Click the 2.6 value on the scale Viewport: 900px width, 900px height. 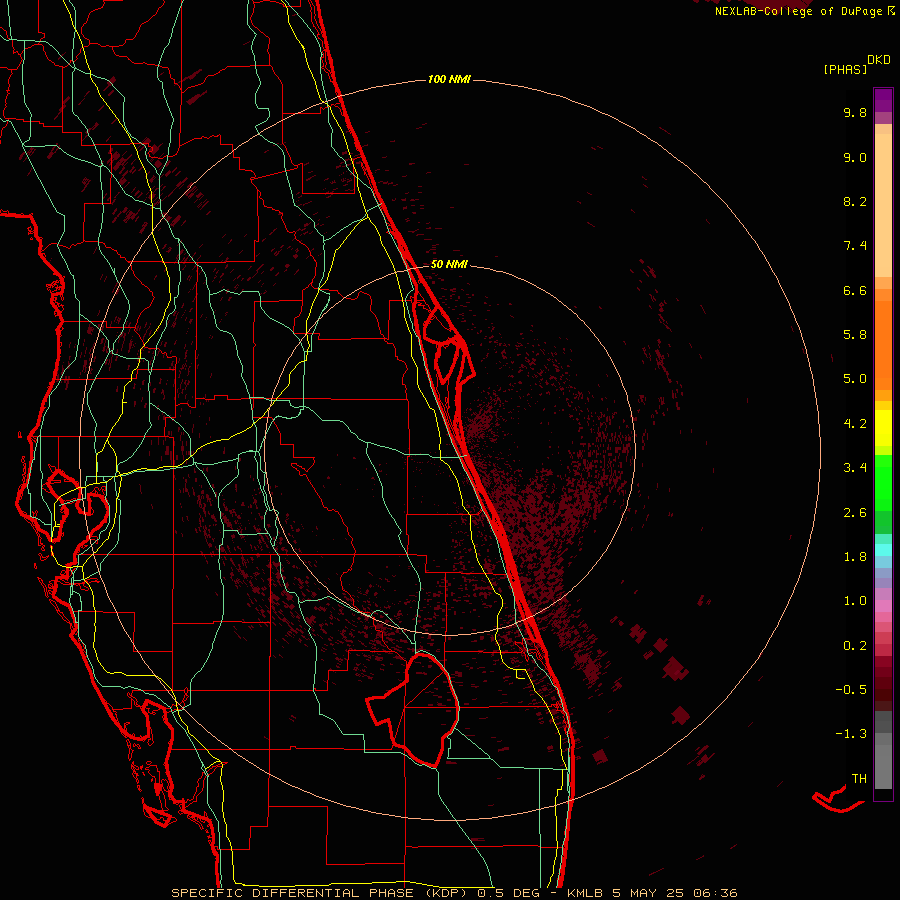(x=855, y=513)
